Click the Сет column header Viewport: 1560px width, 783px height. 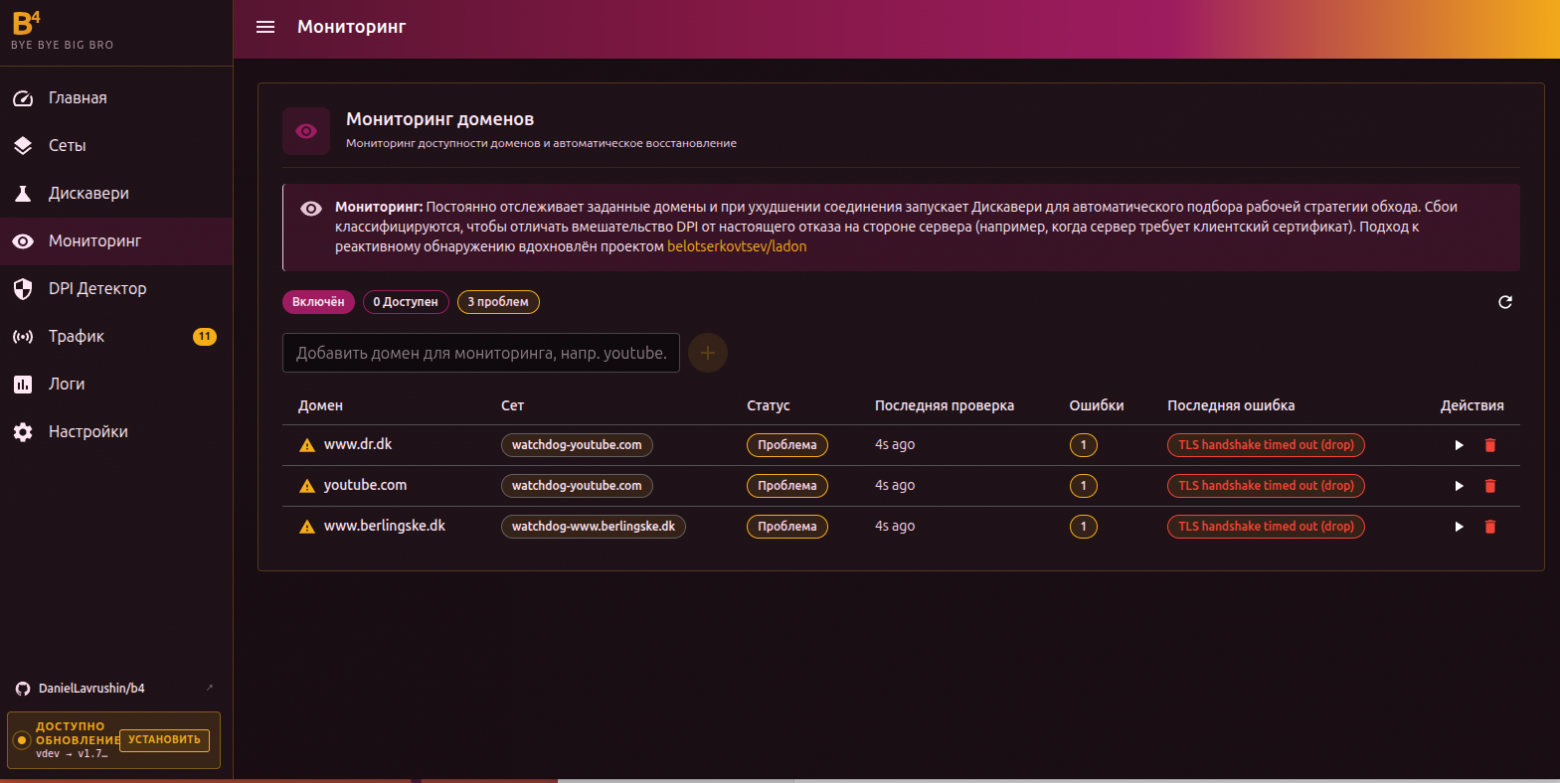[x=512, y=406]
